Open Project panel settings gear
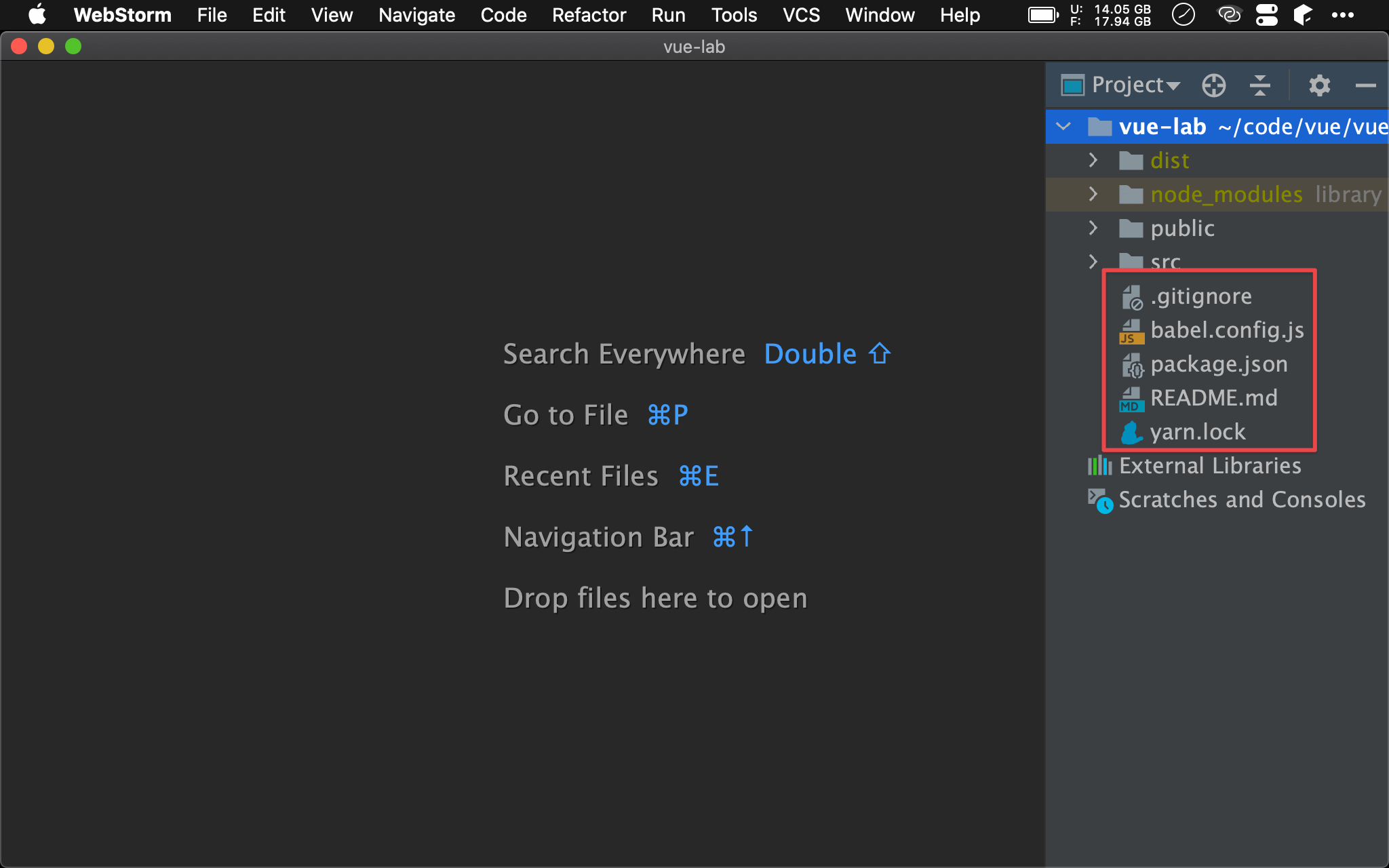Image resolution: width=1389 pixels, height=868 pixels. (1319, 85)
